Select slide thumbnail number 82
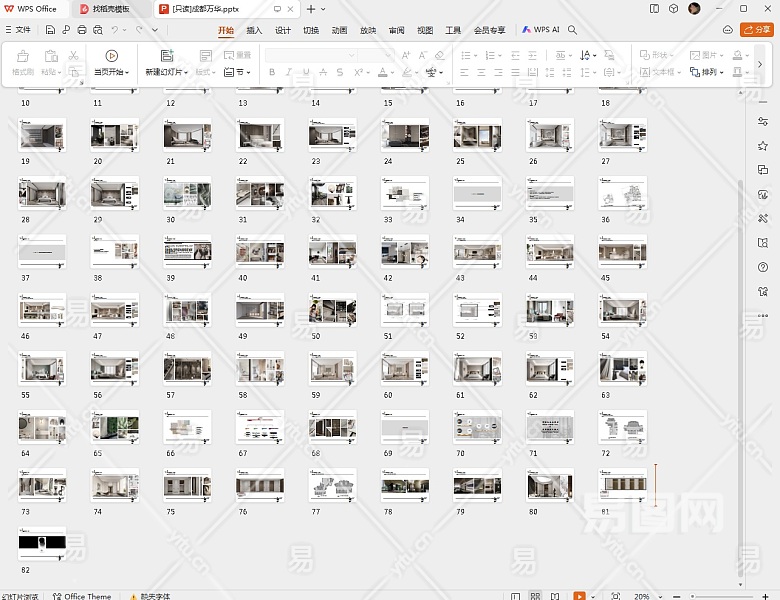 pos(42,544)
